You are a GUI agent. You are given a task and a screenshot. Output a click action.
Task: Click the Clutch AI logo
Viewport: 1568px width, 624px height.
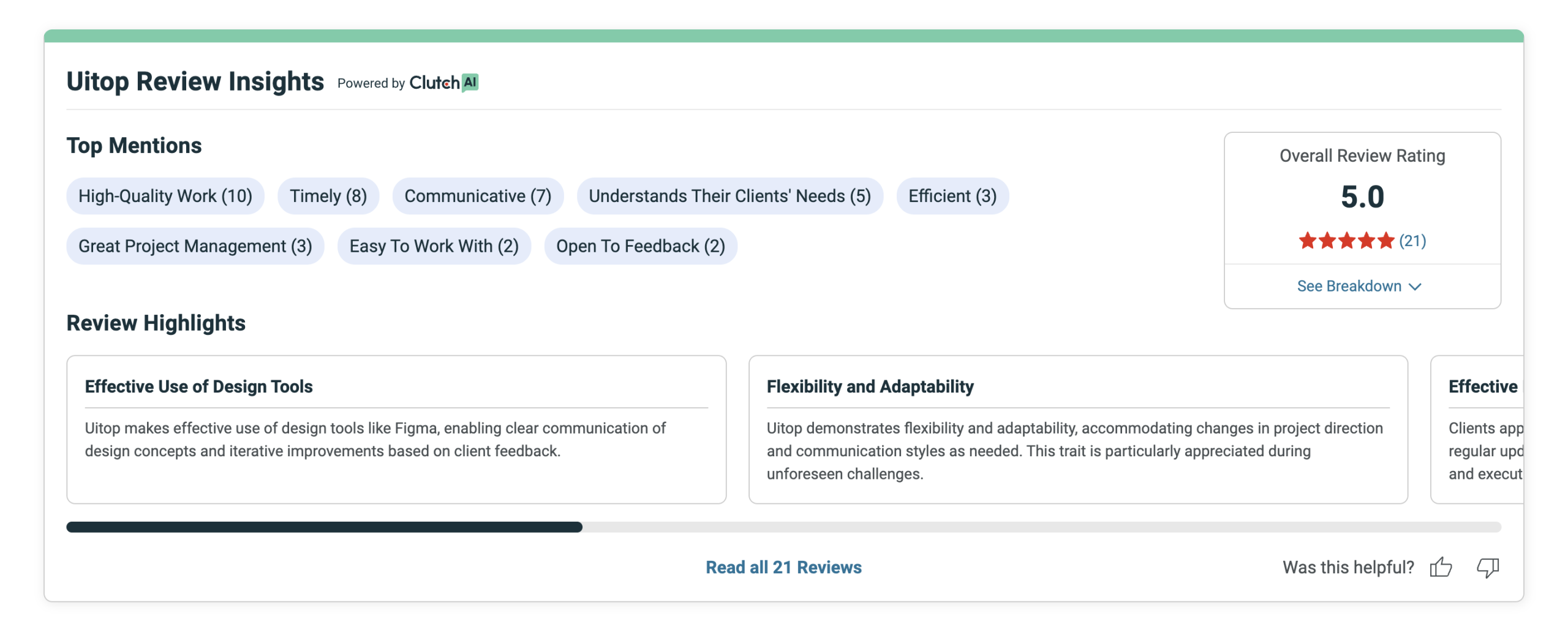point(444,83)
